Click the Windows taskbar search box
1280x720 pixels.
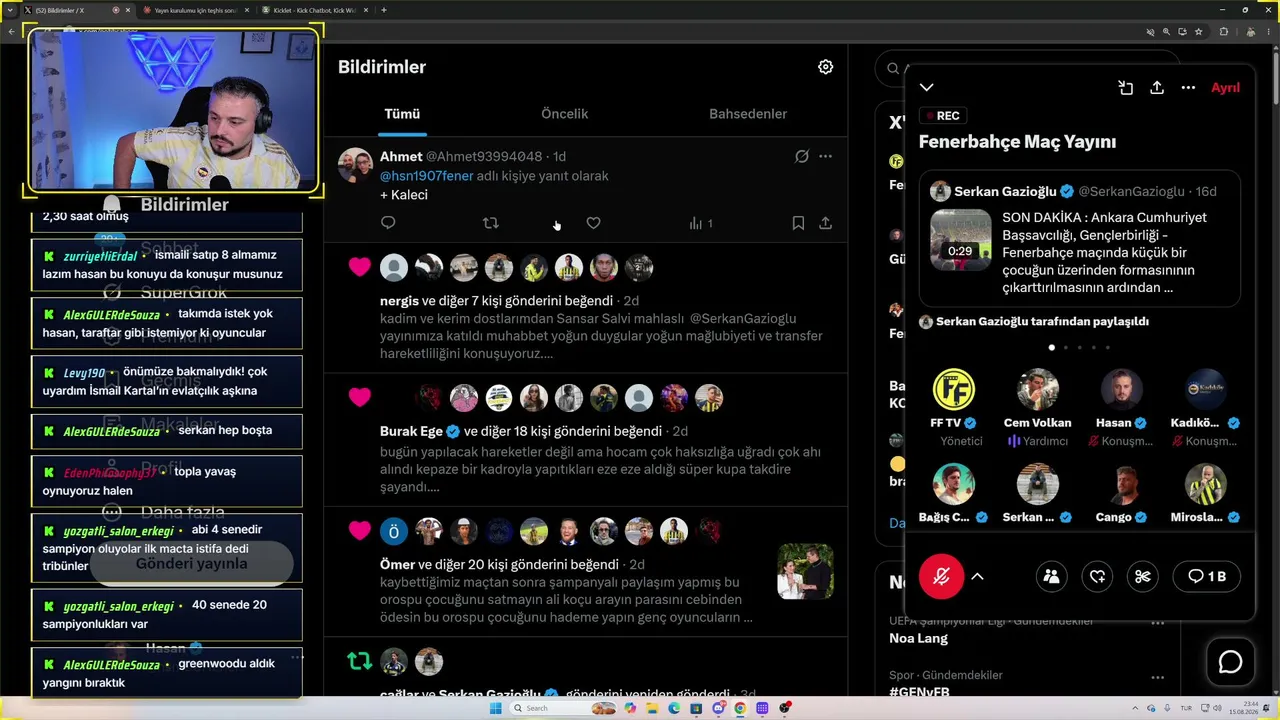point(563,708)
